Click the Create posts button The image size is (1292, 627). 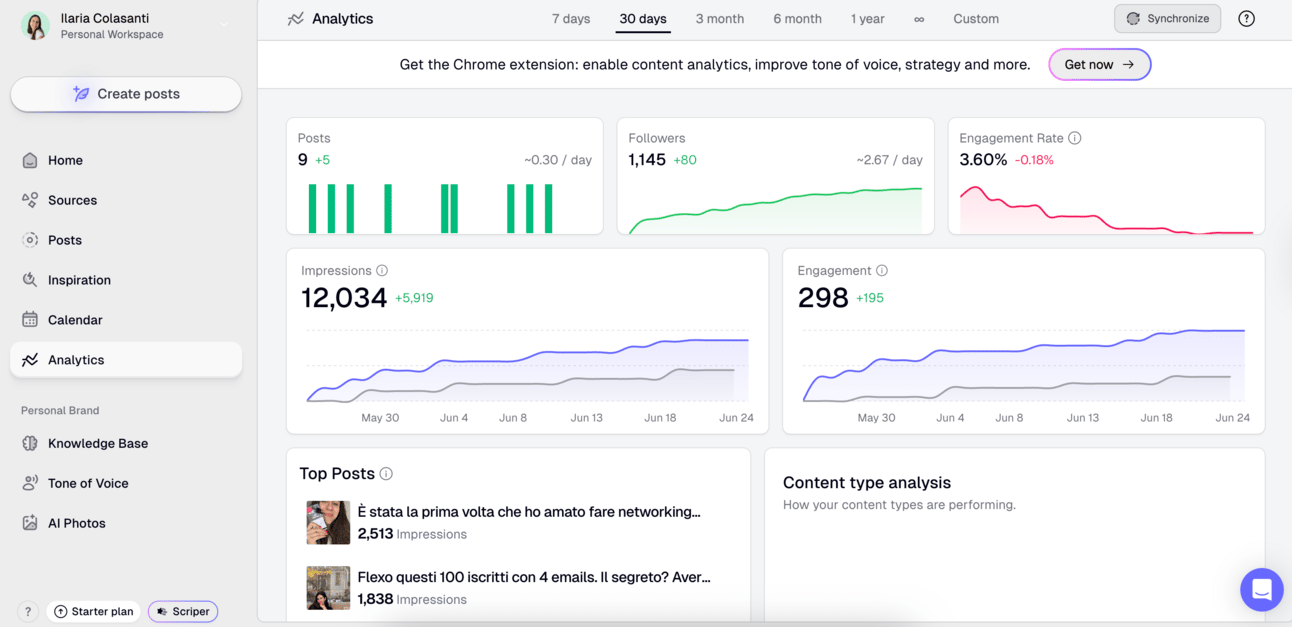(126, 94)
